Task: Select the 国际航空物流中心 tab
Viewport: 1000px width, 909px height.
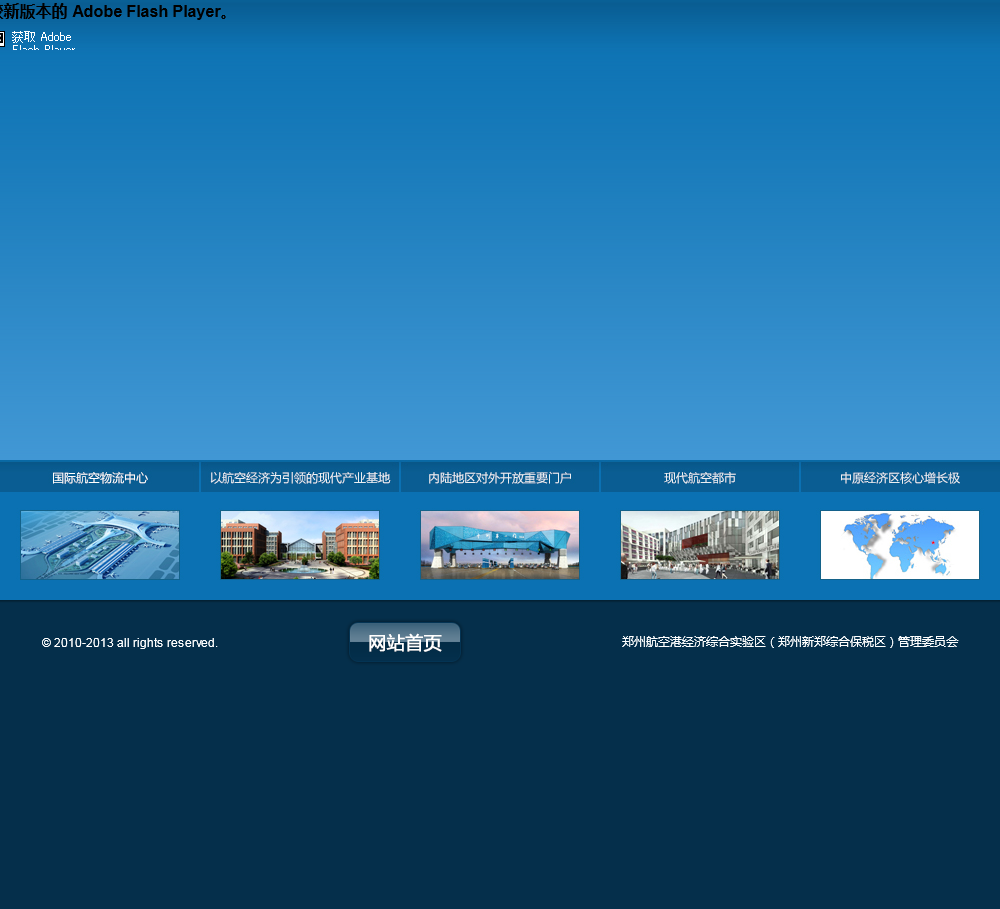Action: click(99, 478)
